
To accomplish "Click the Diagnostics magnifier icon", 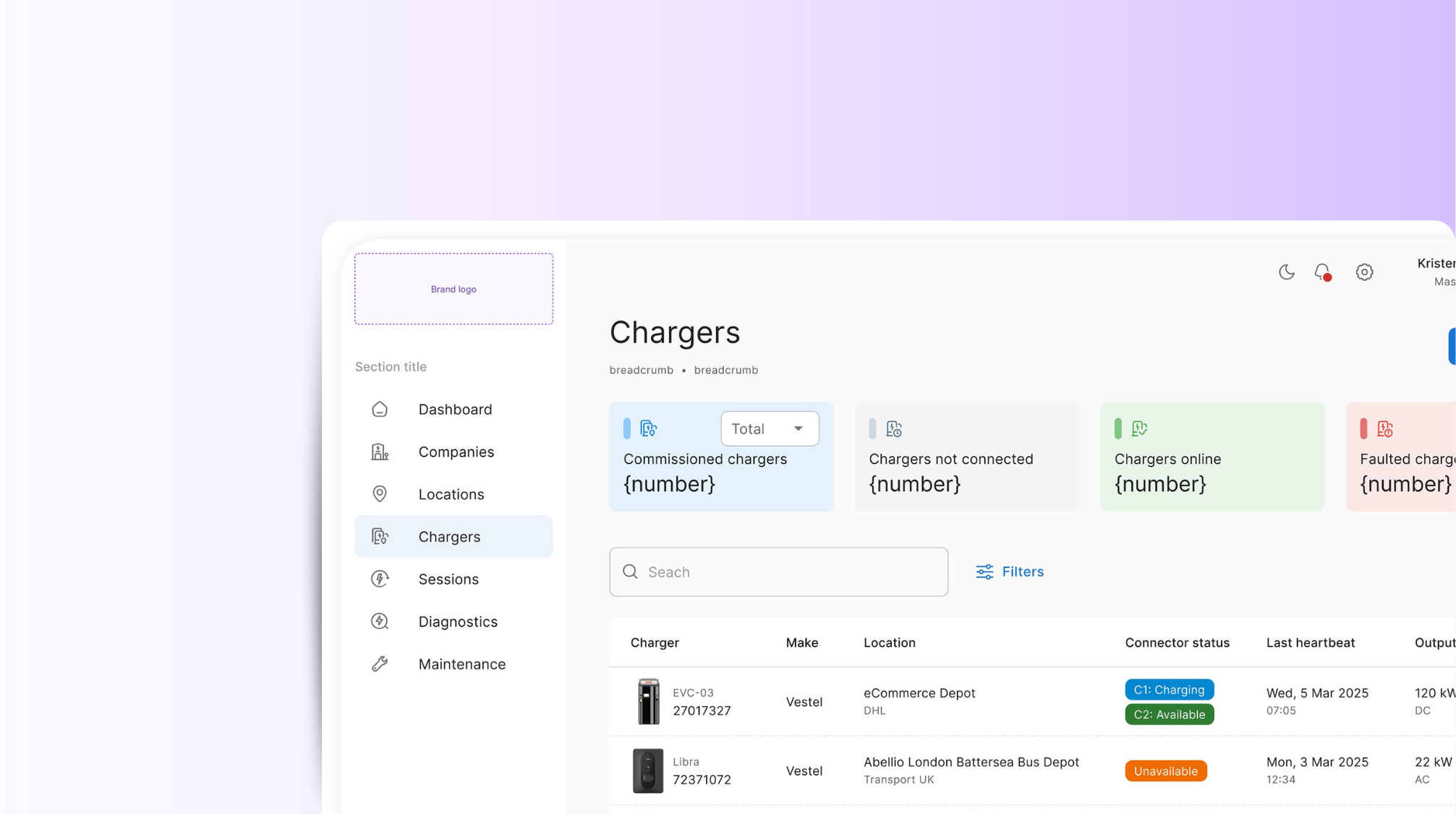I will 380,622.
